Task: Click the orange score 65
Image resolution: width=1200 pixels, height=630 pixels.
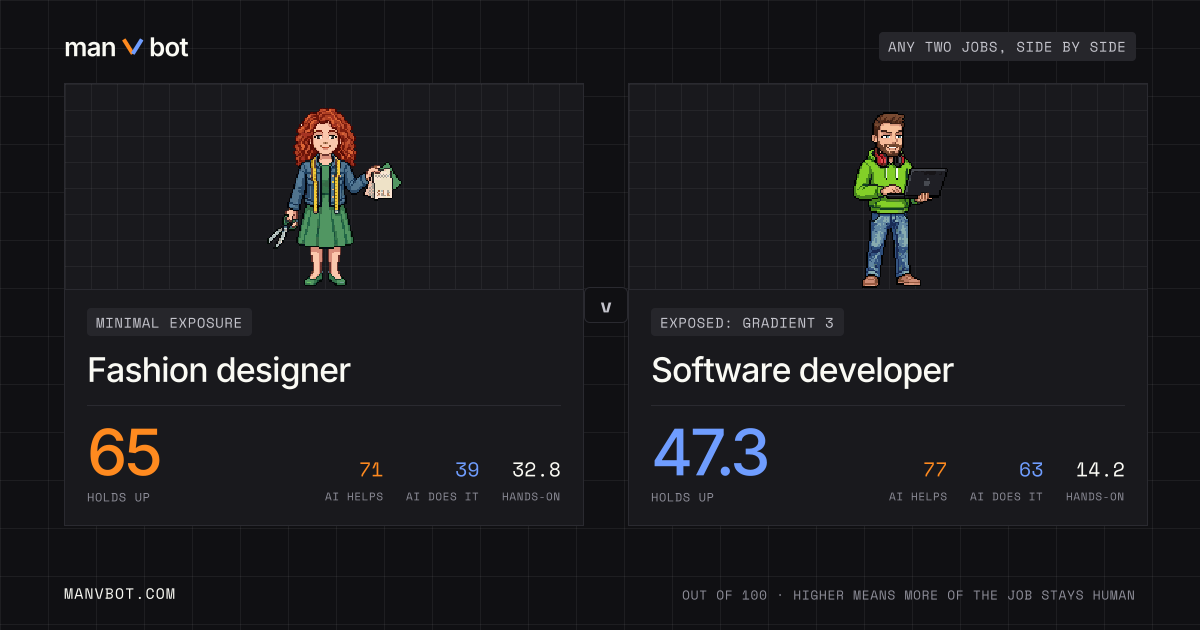Action: [x=124, y=453]
